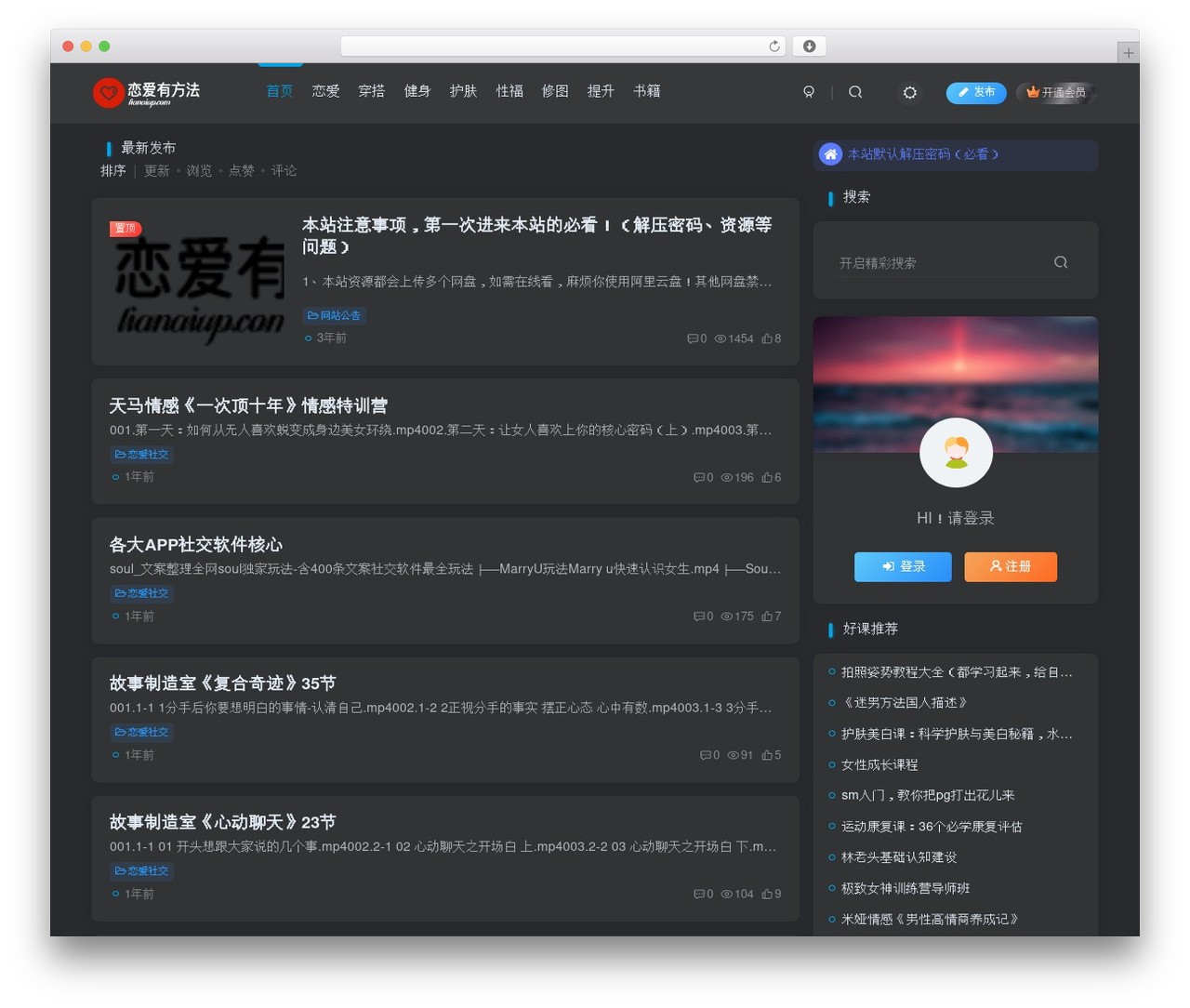
Task: Click views eye icon on 复合奇迹 post
Action: 733,755
